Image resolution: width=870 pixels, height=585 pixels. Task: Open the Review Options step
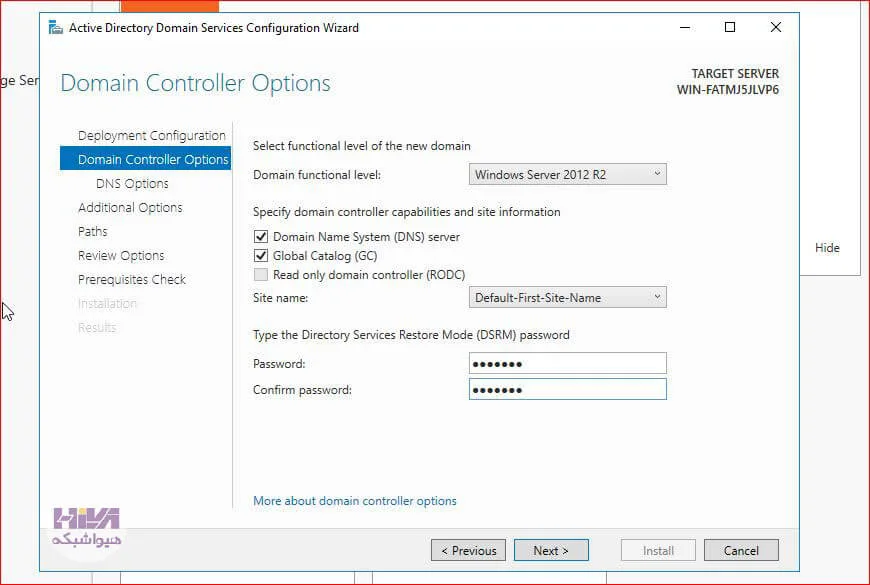tap(121, 255)
